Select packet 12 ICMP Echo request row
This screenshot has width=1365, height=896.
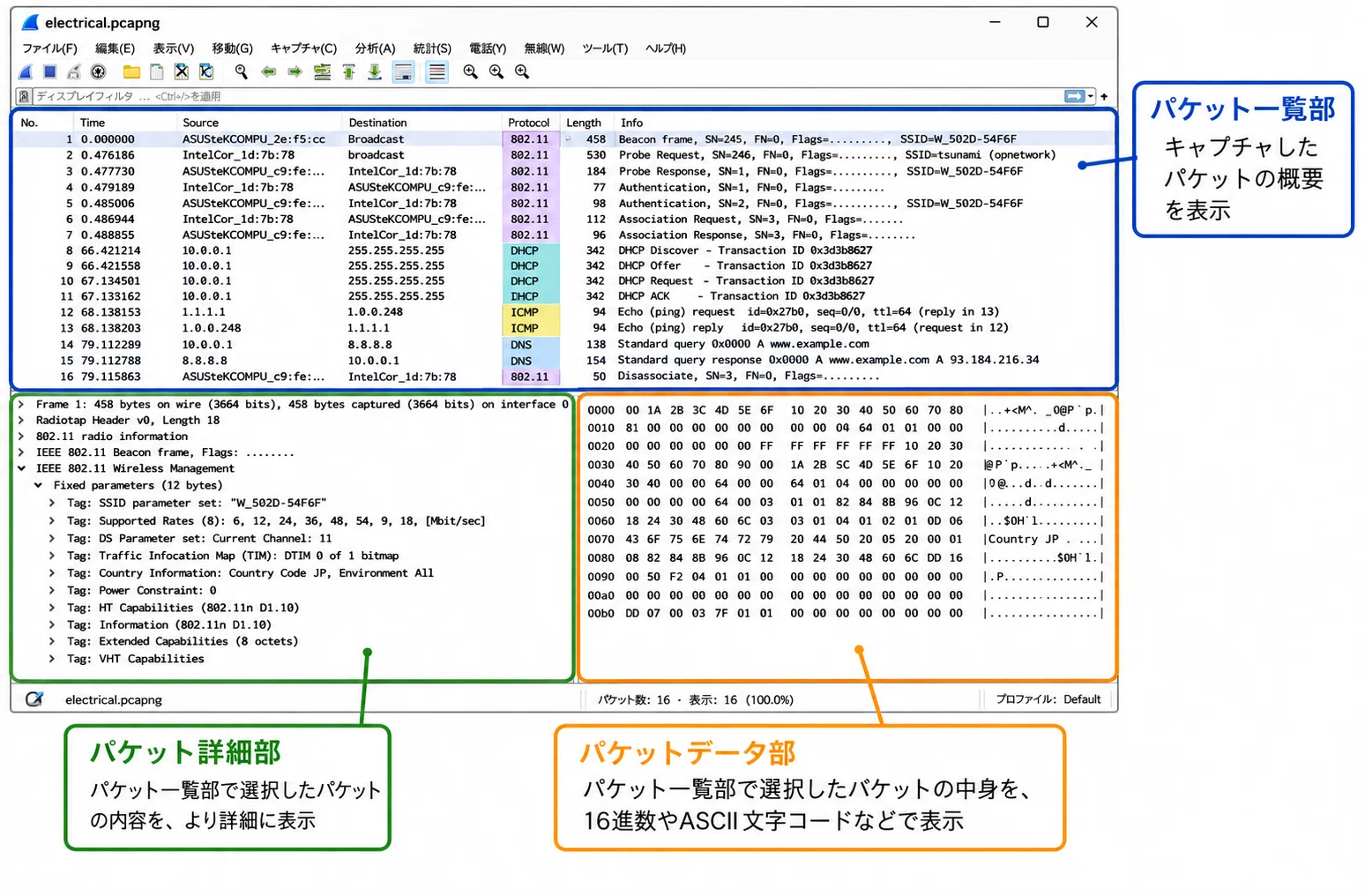pyautogui.click(x=564, y=312)
